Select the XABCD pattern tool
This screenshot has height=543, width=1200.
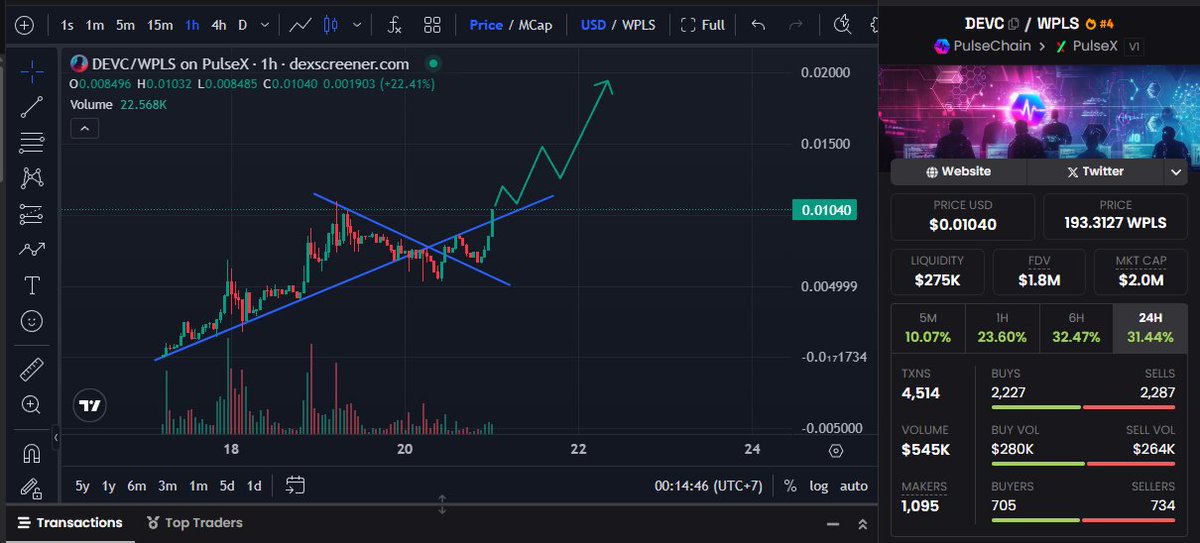coord(31,178)
